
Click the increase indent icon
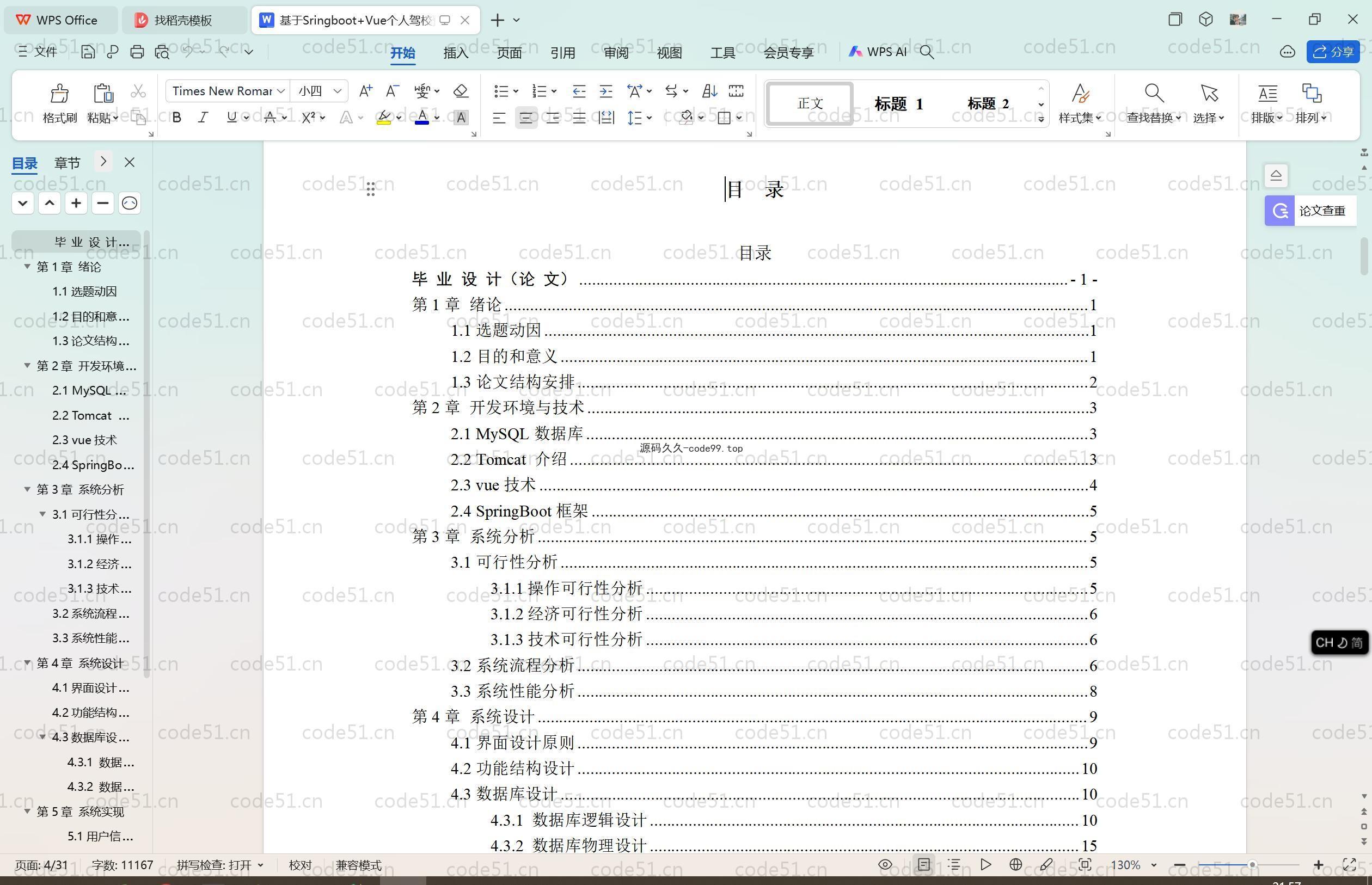click(606, 91)
